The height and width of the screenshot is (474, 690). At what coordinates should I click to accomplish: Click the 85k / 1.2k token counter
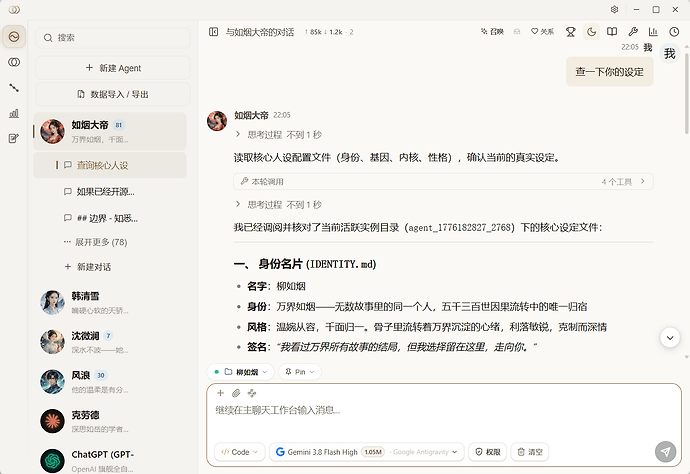tap(329, 32)
